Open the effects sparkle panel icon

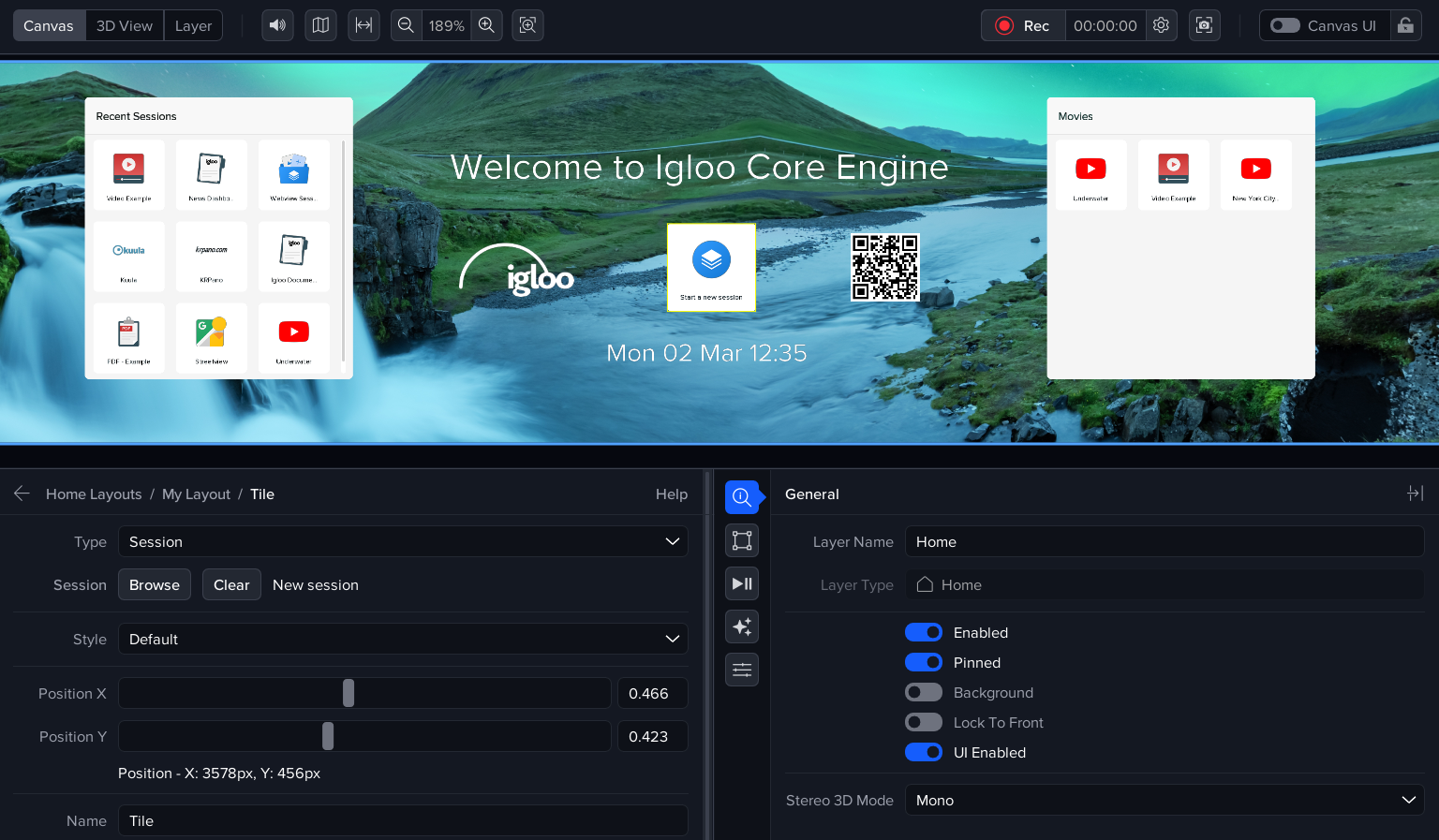tap(741, 626)
